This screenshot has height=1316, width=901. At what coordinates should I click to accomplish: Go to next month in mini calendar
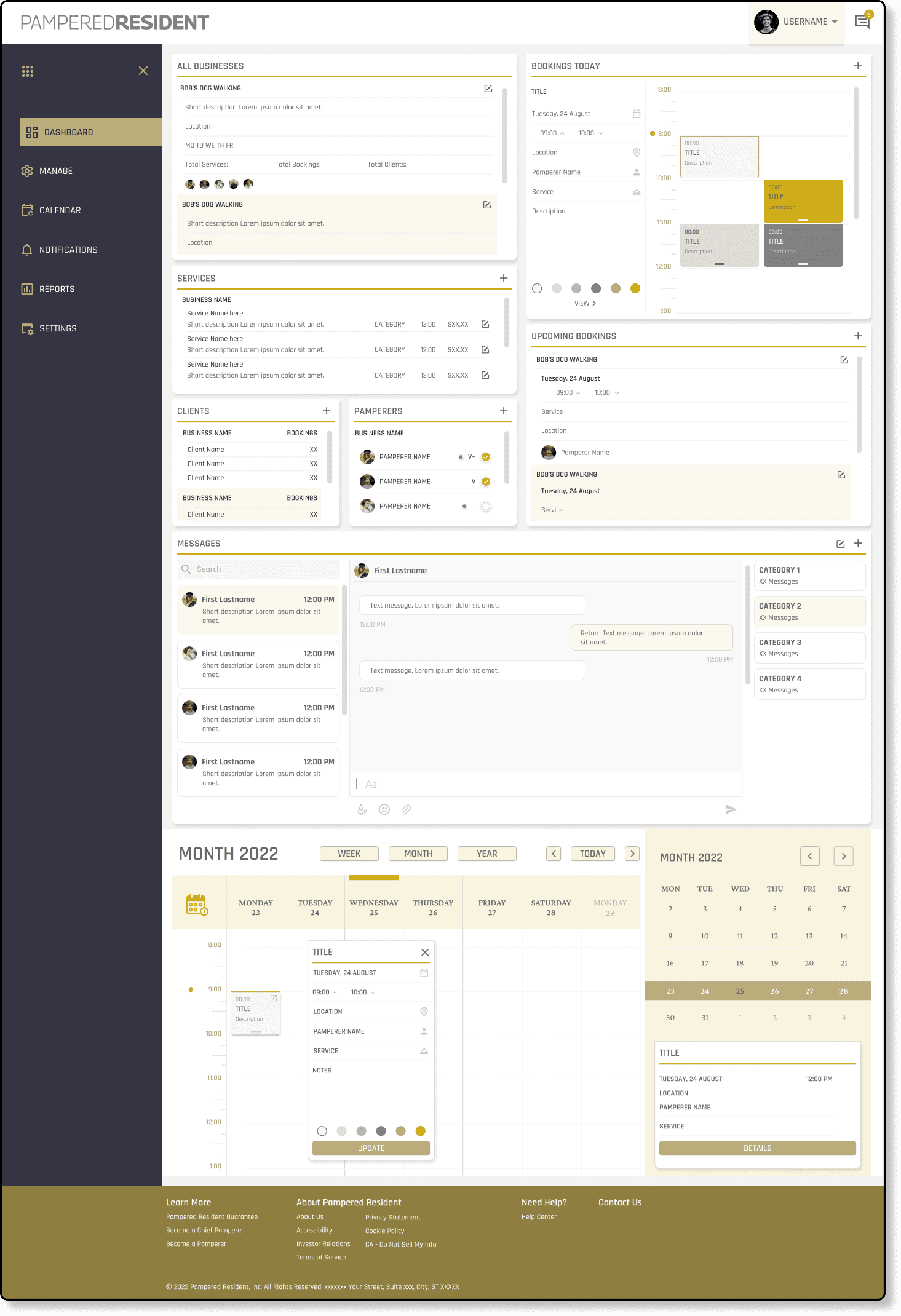click(844, 856)
